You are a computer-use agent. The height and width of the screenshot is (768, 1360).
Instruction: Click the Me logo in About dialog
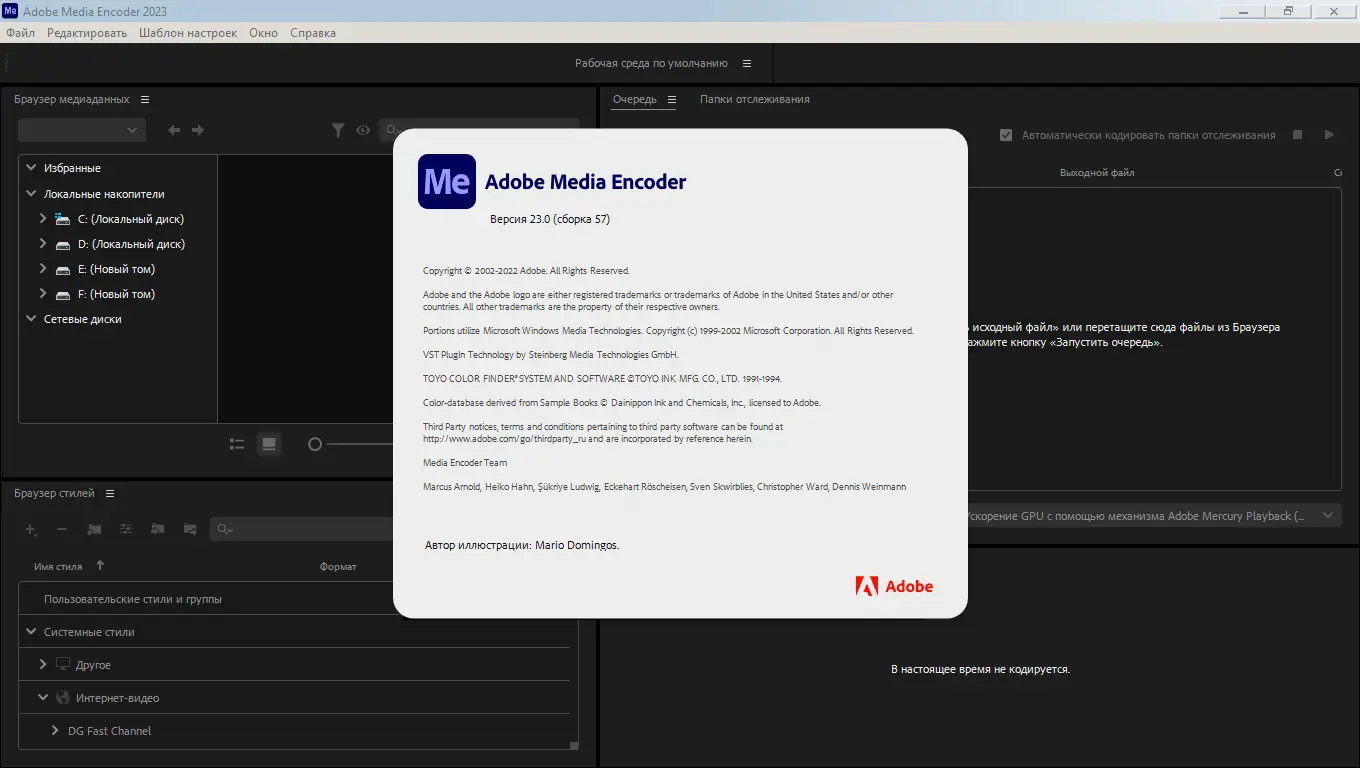pyautogui.click(x=447, y=181)
